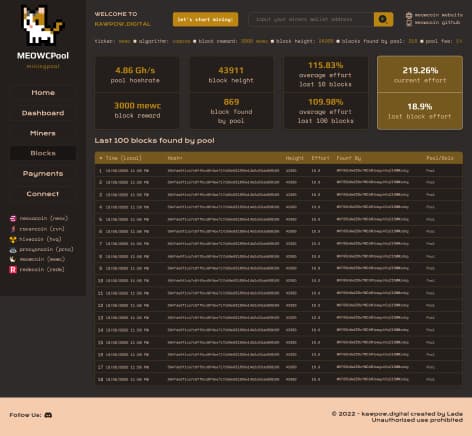Go to the Connect page
Screen dimensions: 472x436
click(43, 194)
